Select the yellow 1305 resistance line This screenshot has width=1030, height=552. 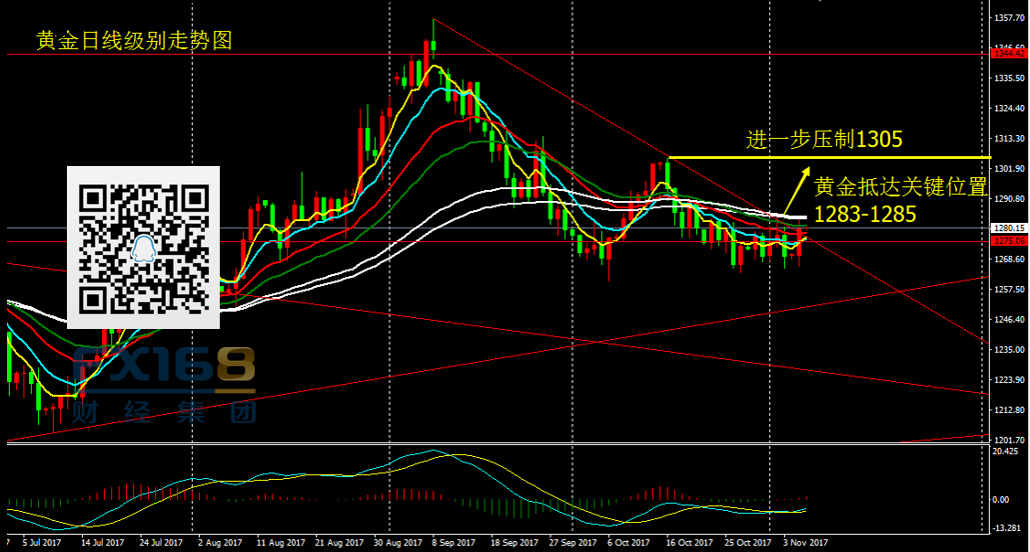tap(830, 157)
